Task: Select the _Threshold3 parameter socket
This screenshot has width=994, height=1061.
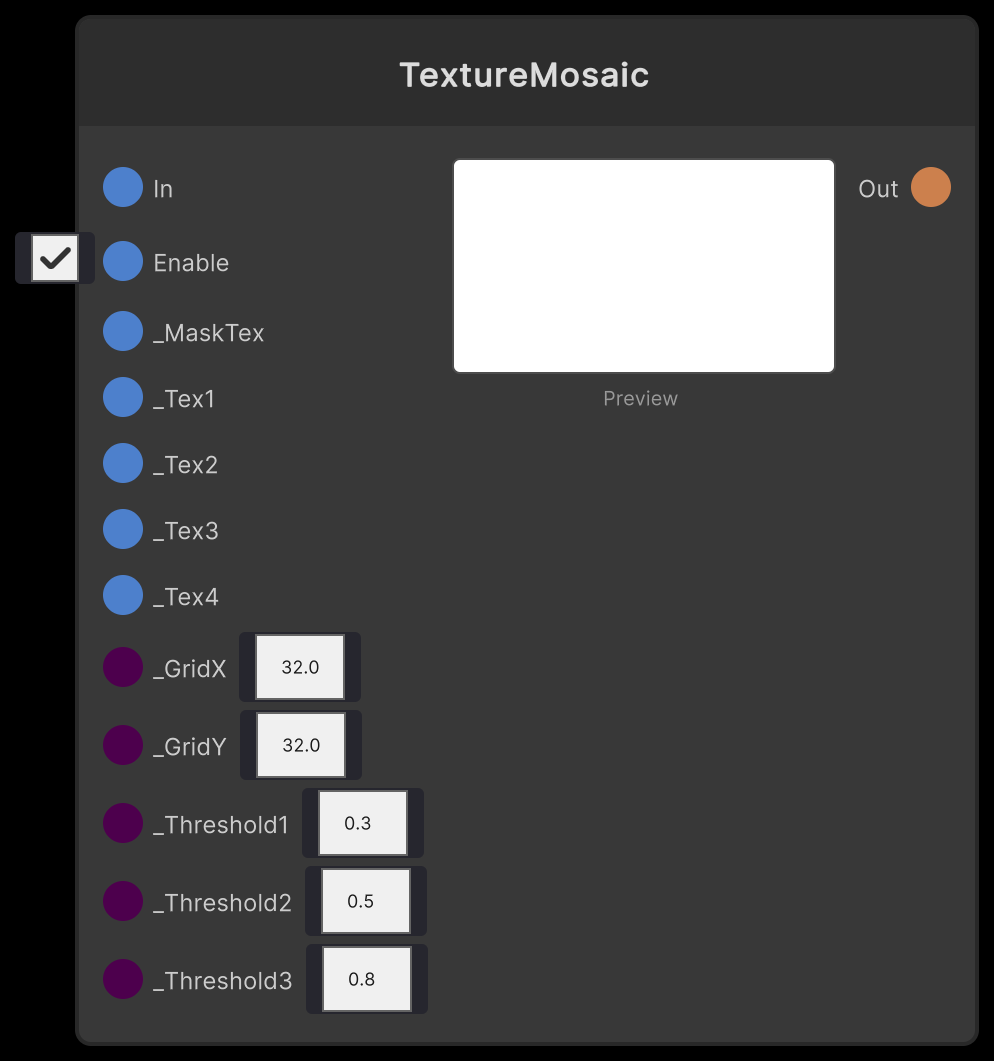Action: (122, 980)
